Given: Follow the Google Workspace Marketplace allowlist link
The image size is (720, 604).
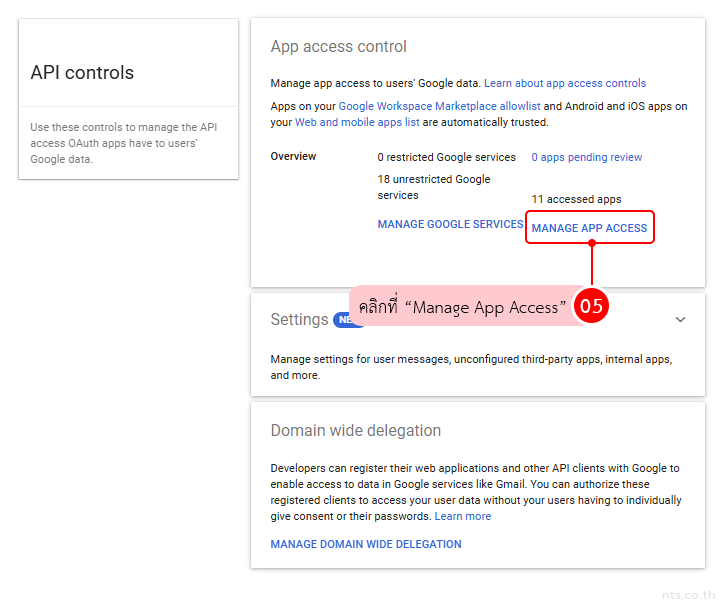Looking at the screenshot, I should coord(439,106).
